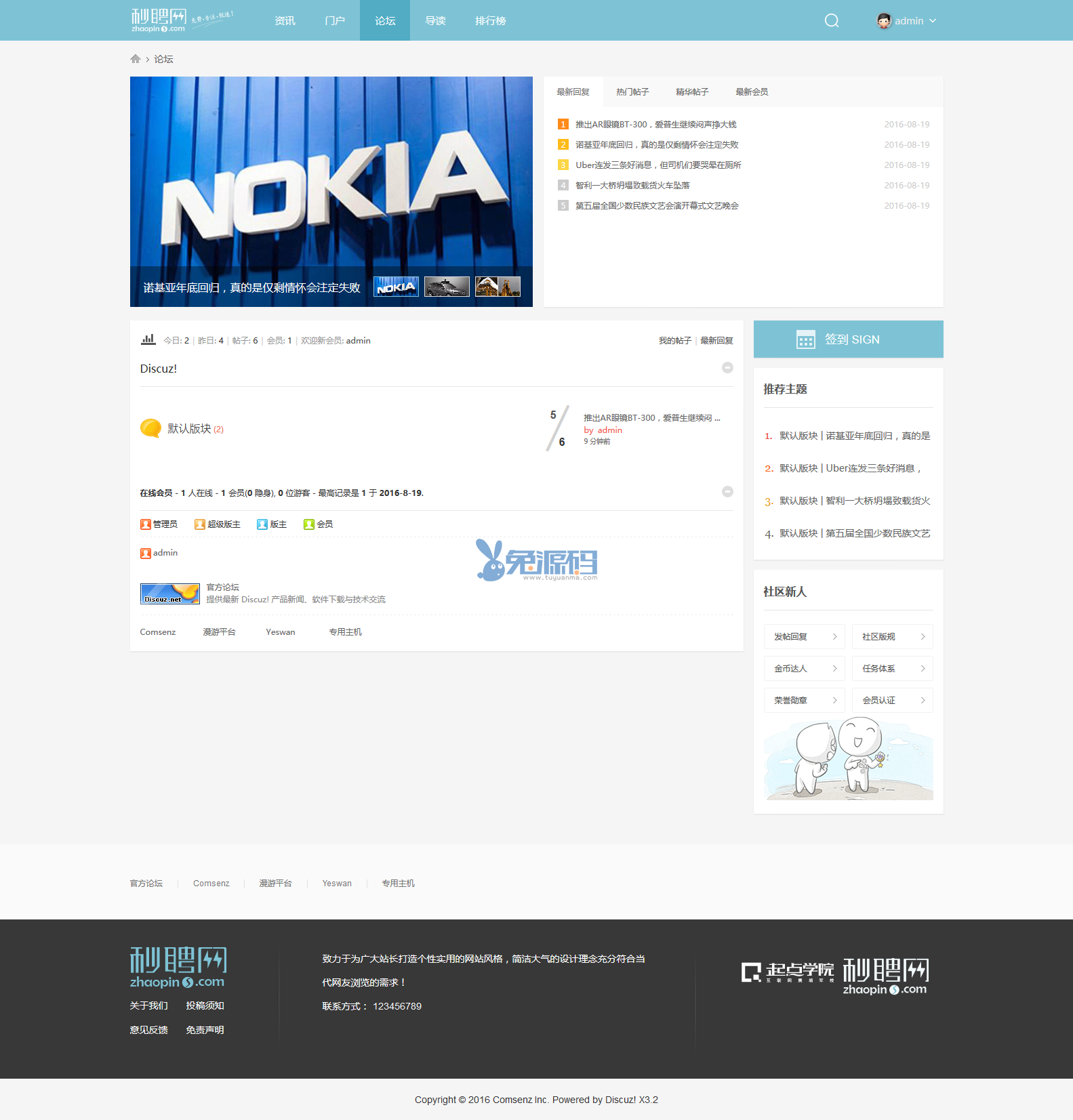The height and width of the screenshot is (1120, 1073).
Task: Open the latest post 推出AR眼镜BT-300 in 默认版块
Action: 651,418
